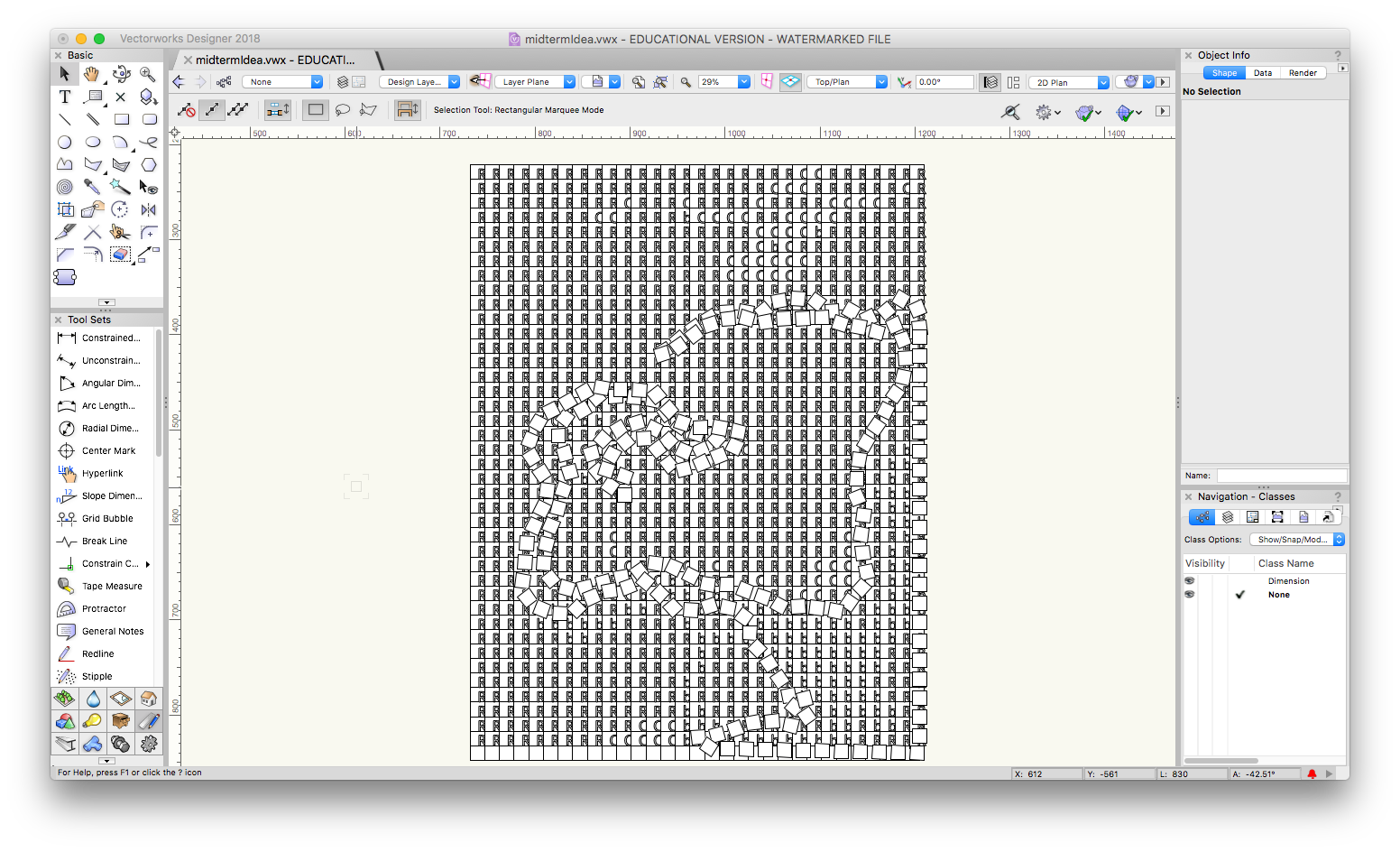Viewport: 1400px width, 852px height.
Task: Choose the Regular Polygon hexagon tool
Action: 149,164
